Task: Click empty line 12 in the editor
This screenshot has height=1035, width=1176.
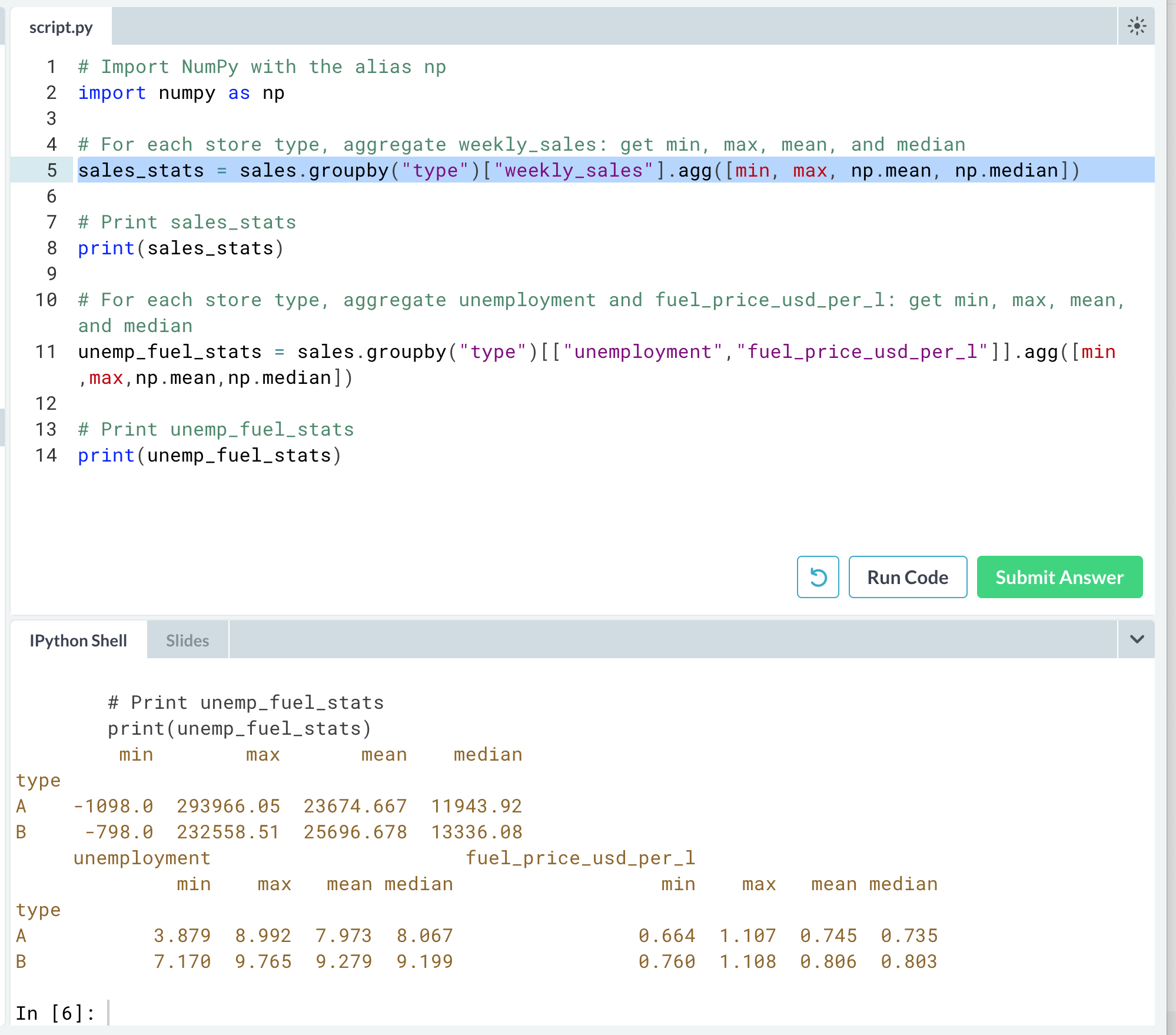Action: click(353, 404)
